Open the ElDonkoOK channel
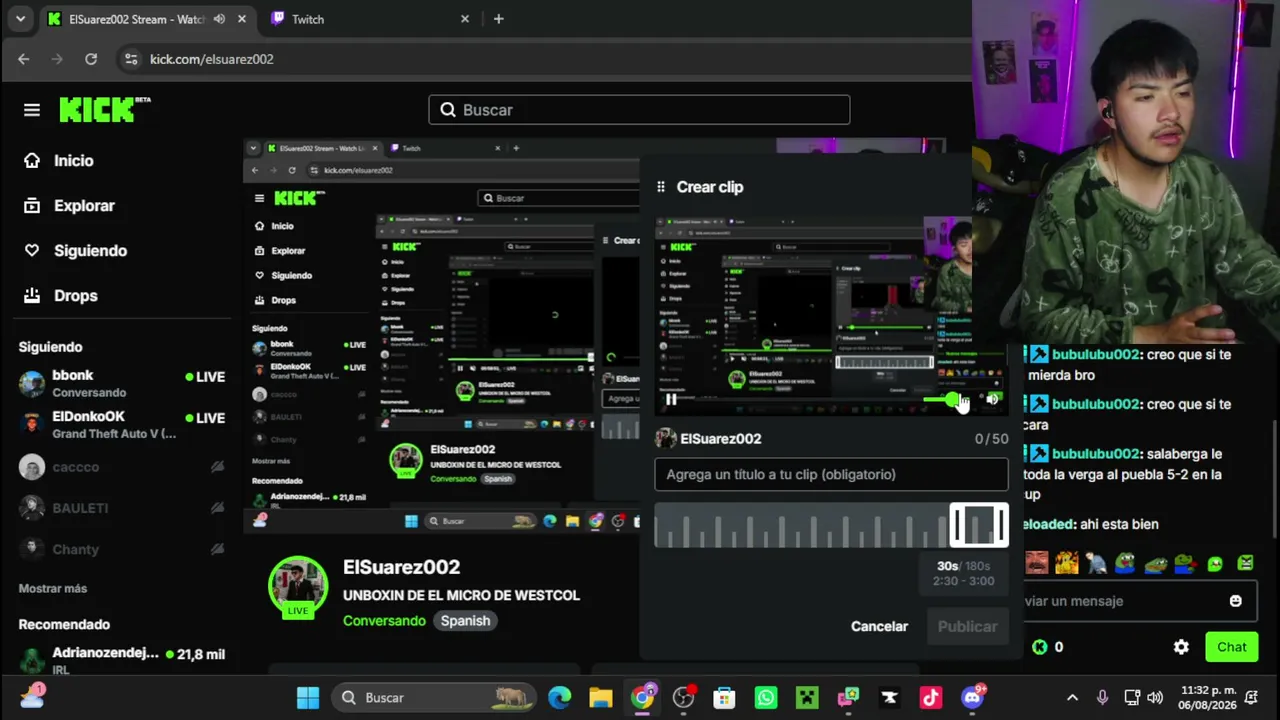The width and height of the screenshot is (1280, 720). 122,425
